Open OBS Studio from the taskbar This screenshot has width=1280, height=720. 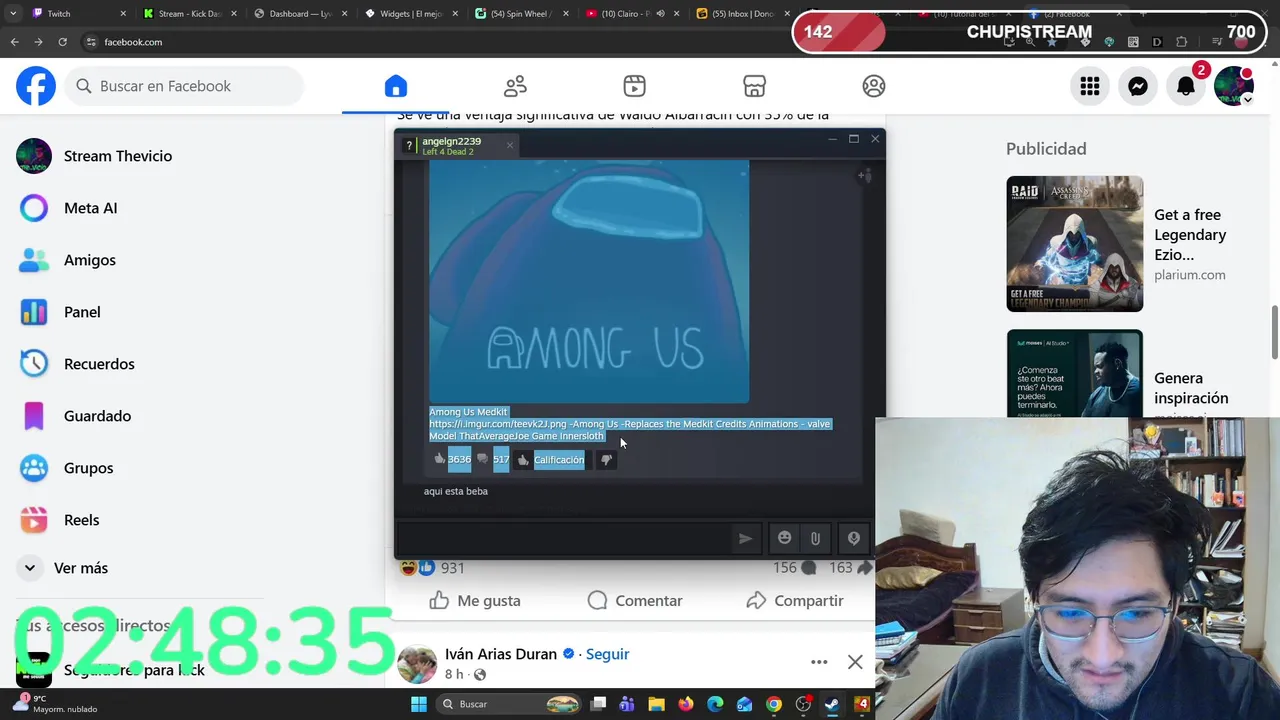pos(803,704)
